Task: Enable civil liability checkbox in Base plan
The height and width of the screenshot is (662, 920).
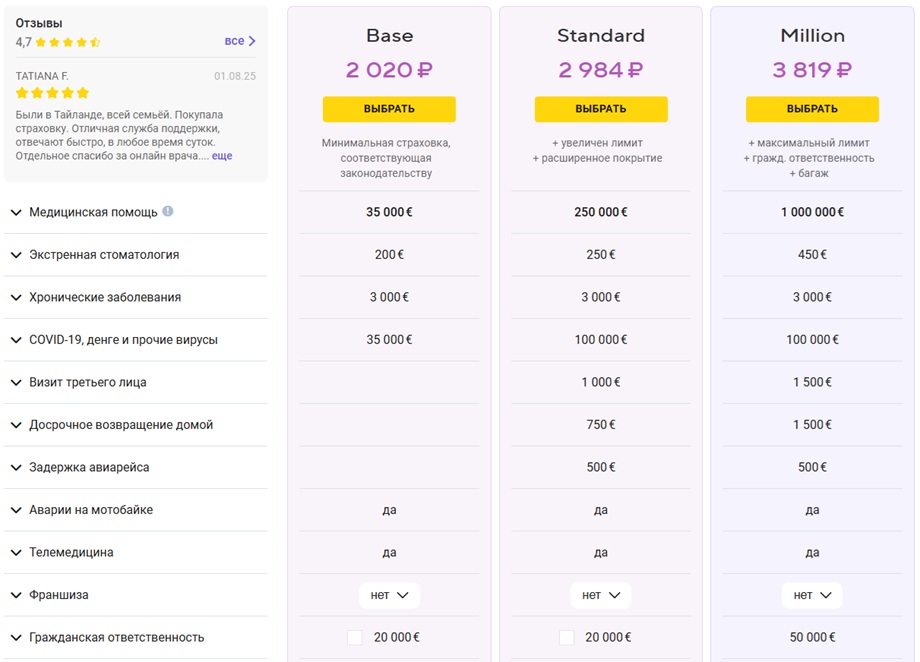Action: (355, 637)
